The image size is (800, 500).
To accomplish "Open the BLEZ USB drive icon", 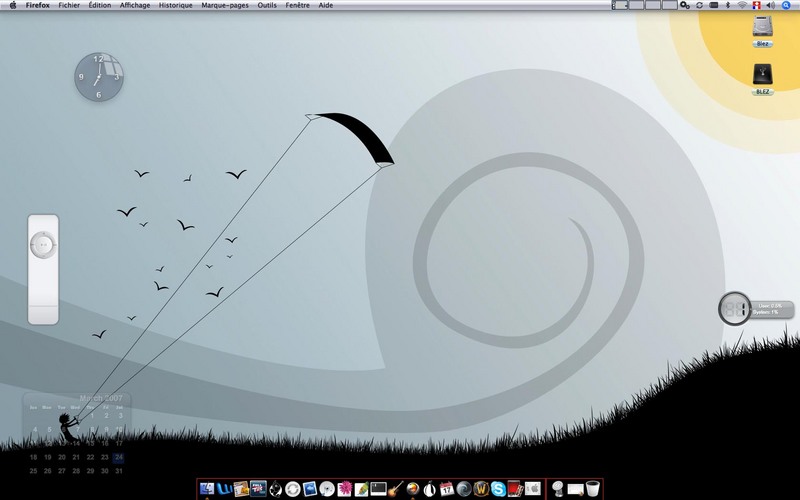I will 762,79.
